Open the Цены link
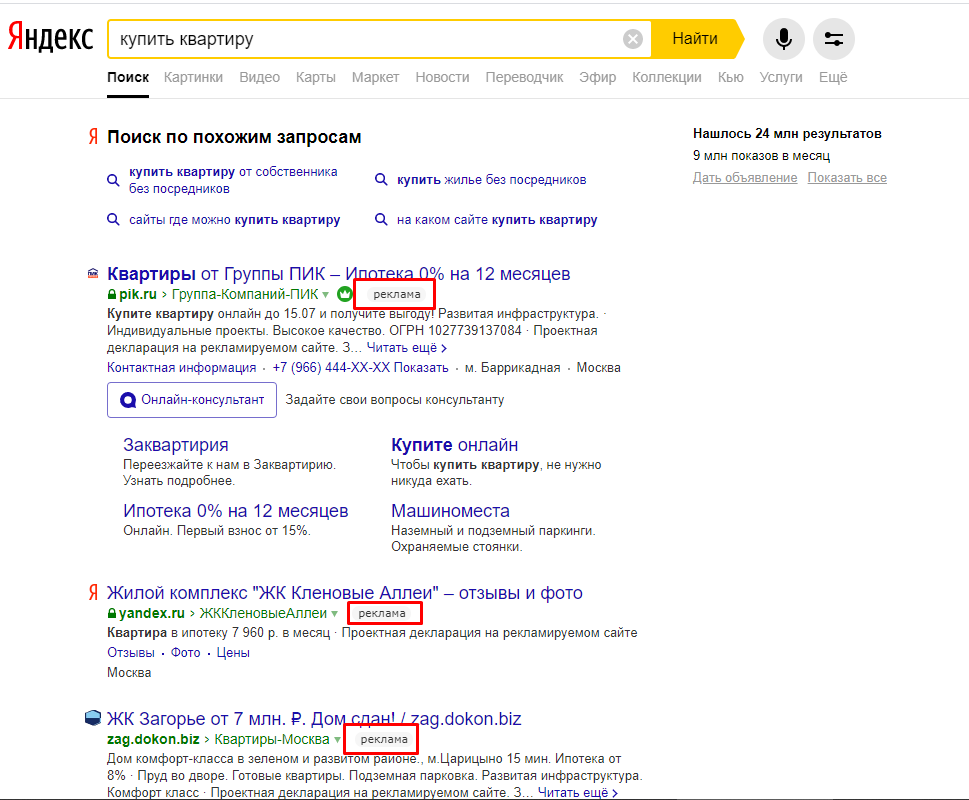 pos(233,652)
